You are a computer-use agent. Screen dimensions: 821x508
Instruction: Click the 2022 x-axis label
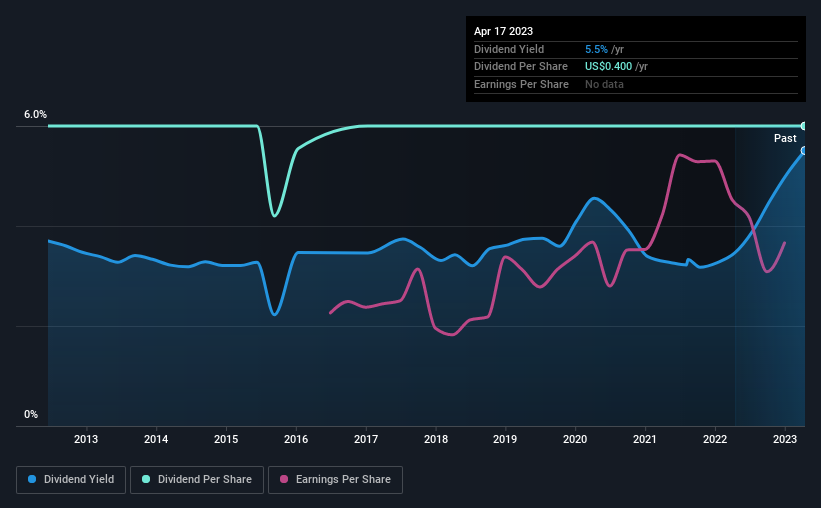(715, 439)
